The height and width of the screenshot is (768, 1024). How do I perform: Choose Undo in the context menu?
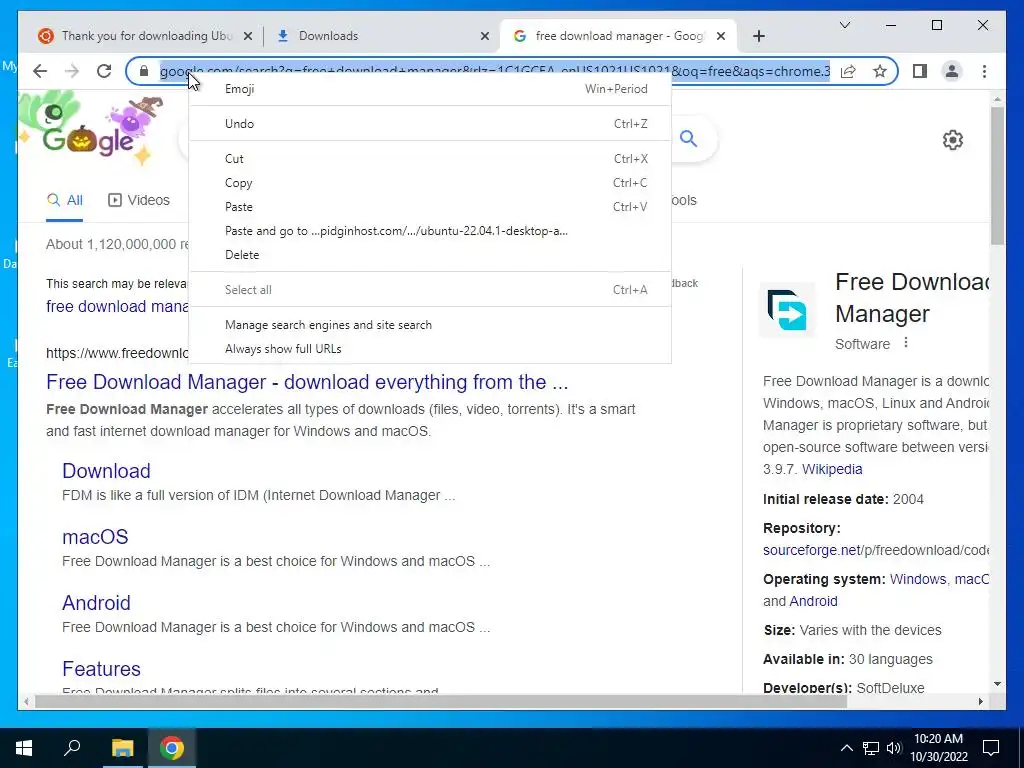(x=430, y=123)
